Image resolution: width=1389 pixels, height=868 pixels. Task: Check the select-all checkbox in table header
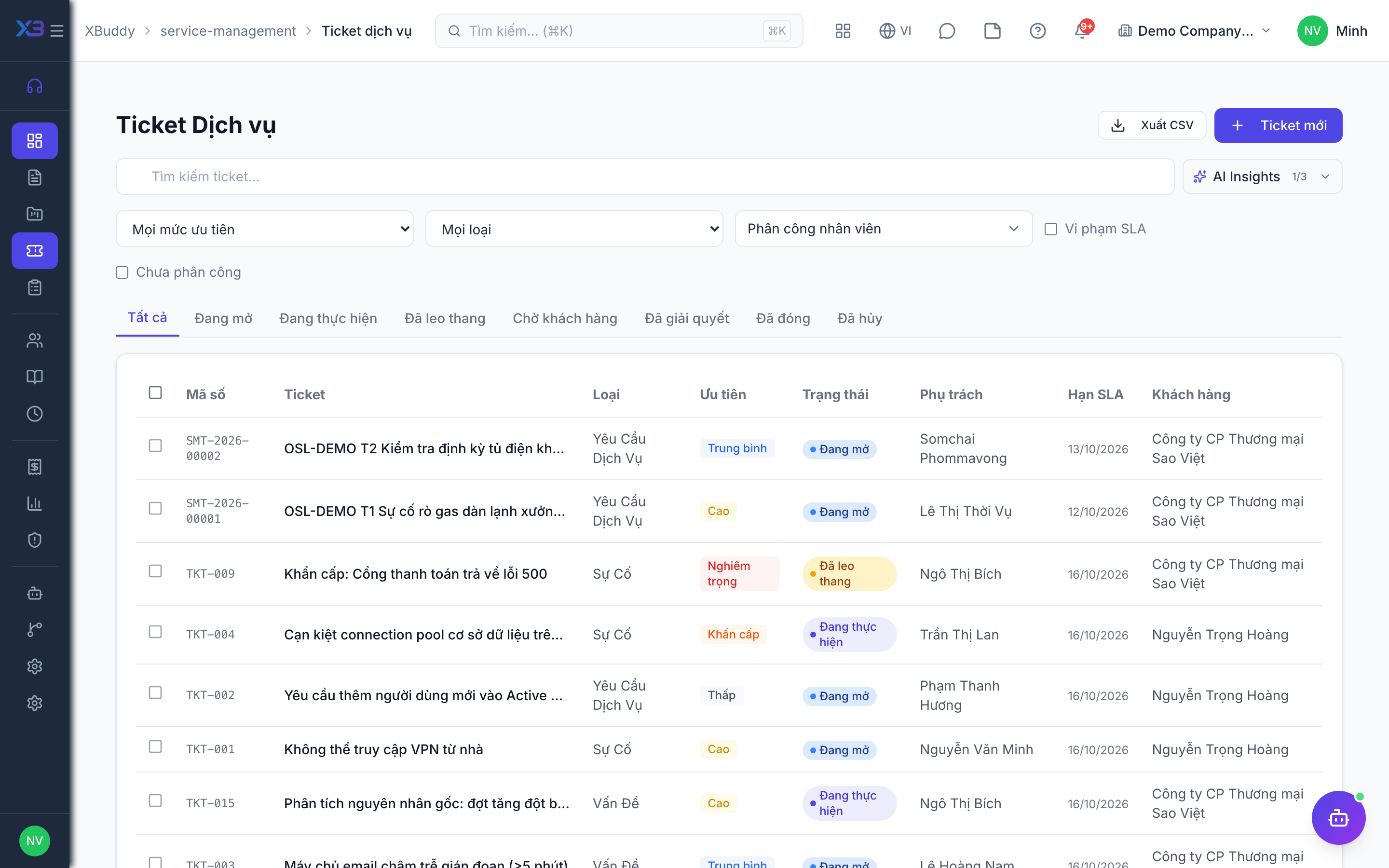(155, 393)
